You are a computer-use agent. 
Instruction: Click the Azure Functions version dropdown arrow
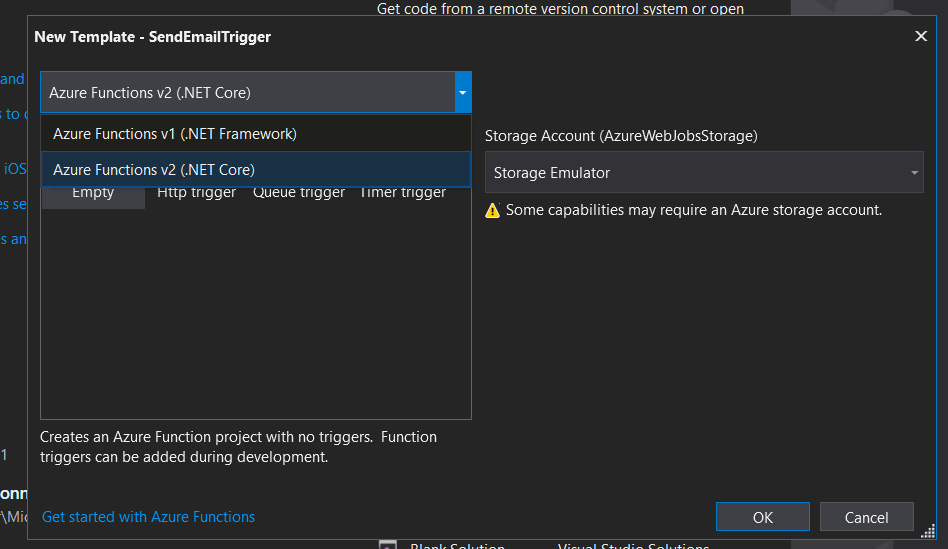[462, 93]
